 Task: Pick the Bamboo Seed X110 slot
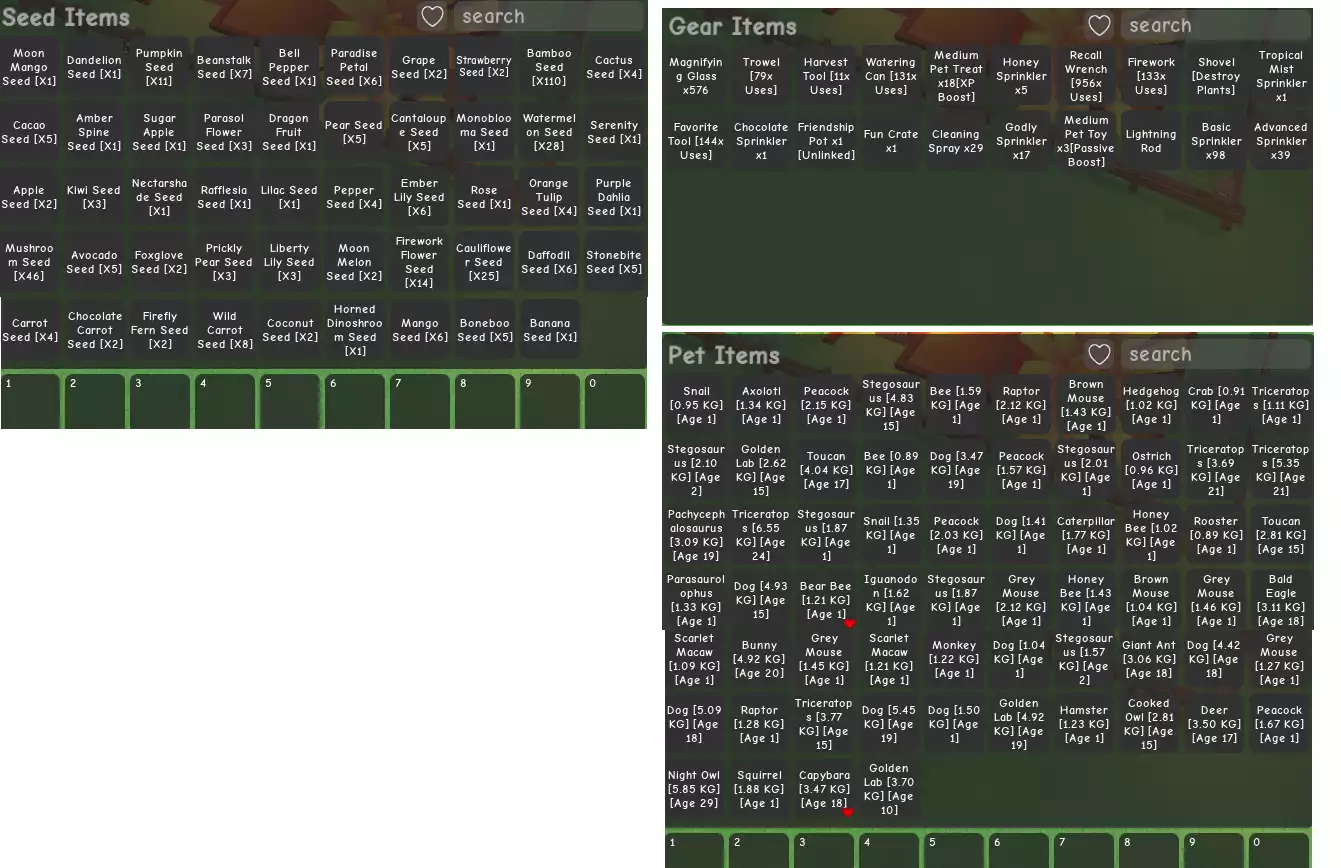pos(549,67)
